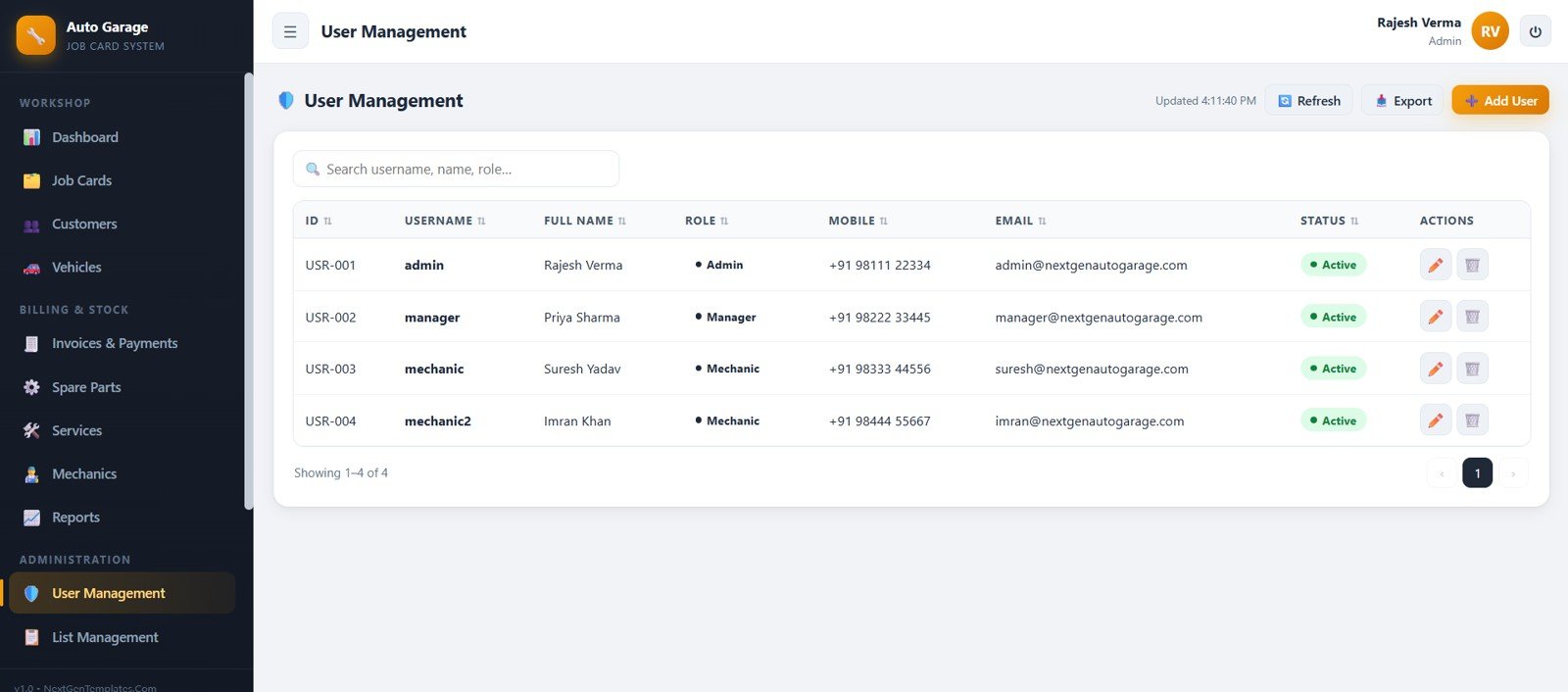Click the Imran Khan full name cell
The image size is (1568, 692).
pyautogui.click(x=577, y=421)
